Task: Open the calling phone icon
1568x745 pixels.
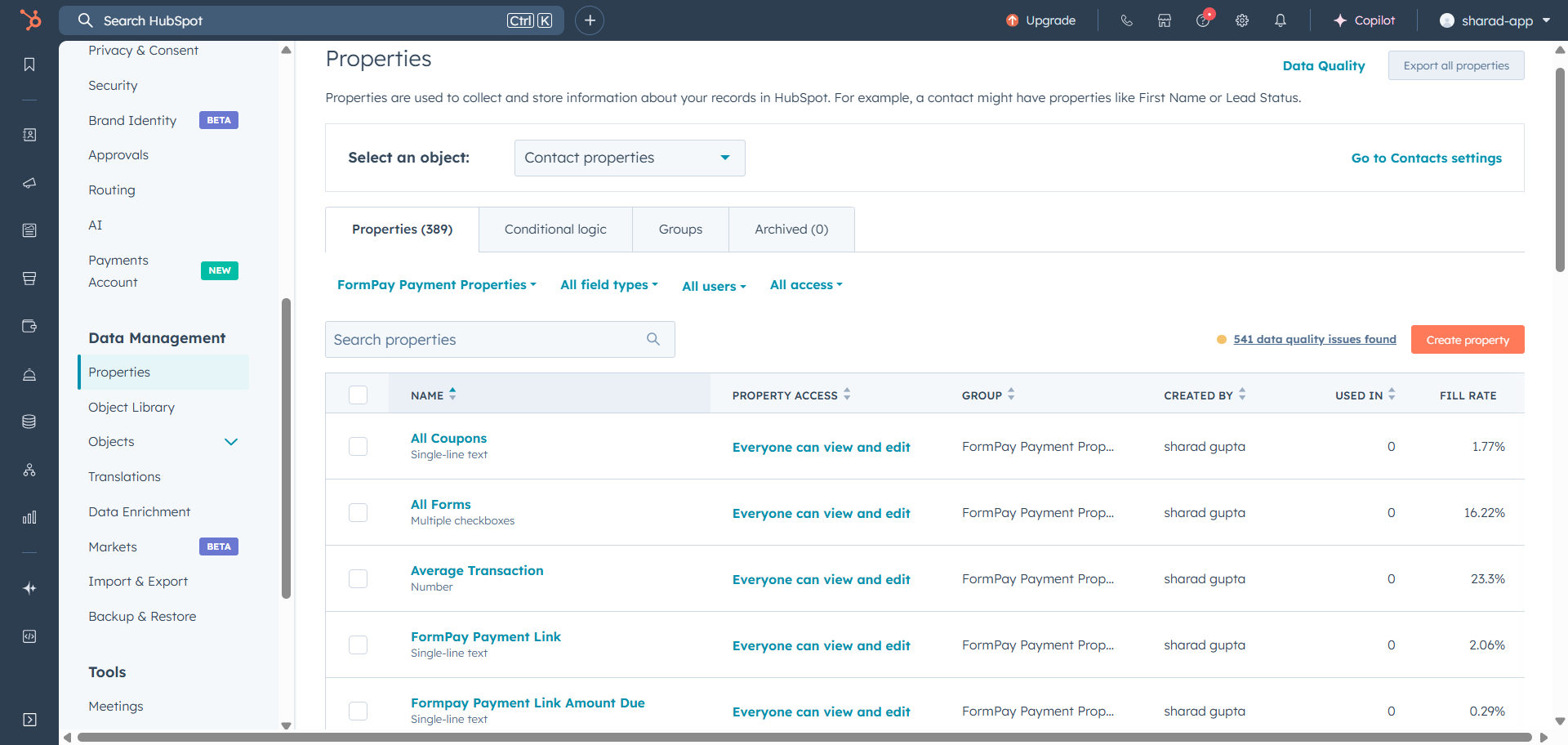Action: tap(1126, 20)
